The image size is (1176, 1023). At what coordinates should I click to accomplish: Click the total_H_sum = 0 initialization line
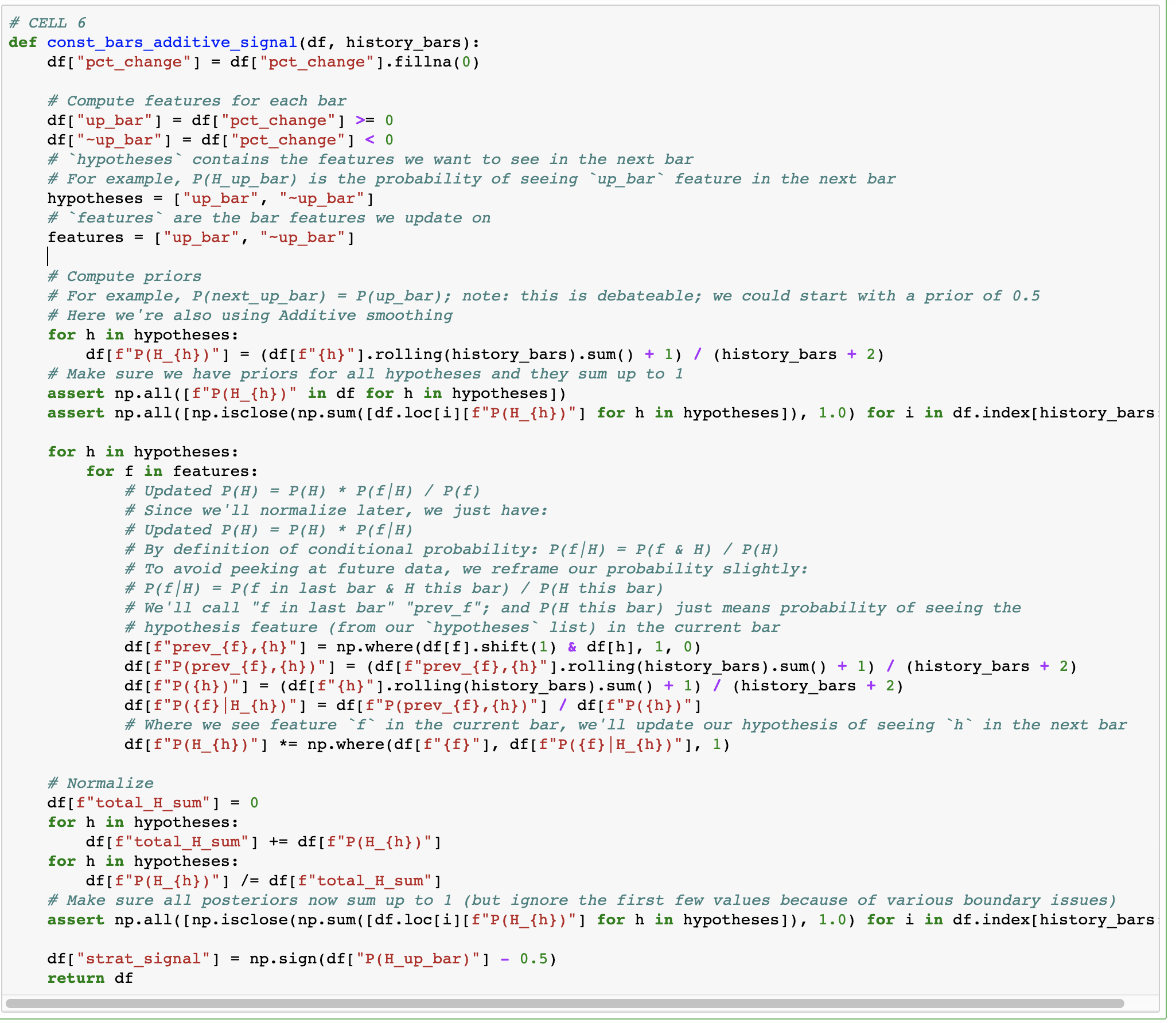(153, 803)
